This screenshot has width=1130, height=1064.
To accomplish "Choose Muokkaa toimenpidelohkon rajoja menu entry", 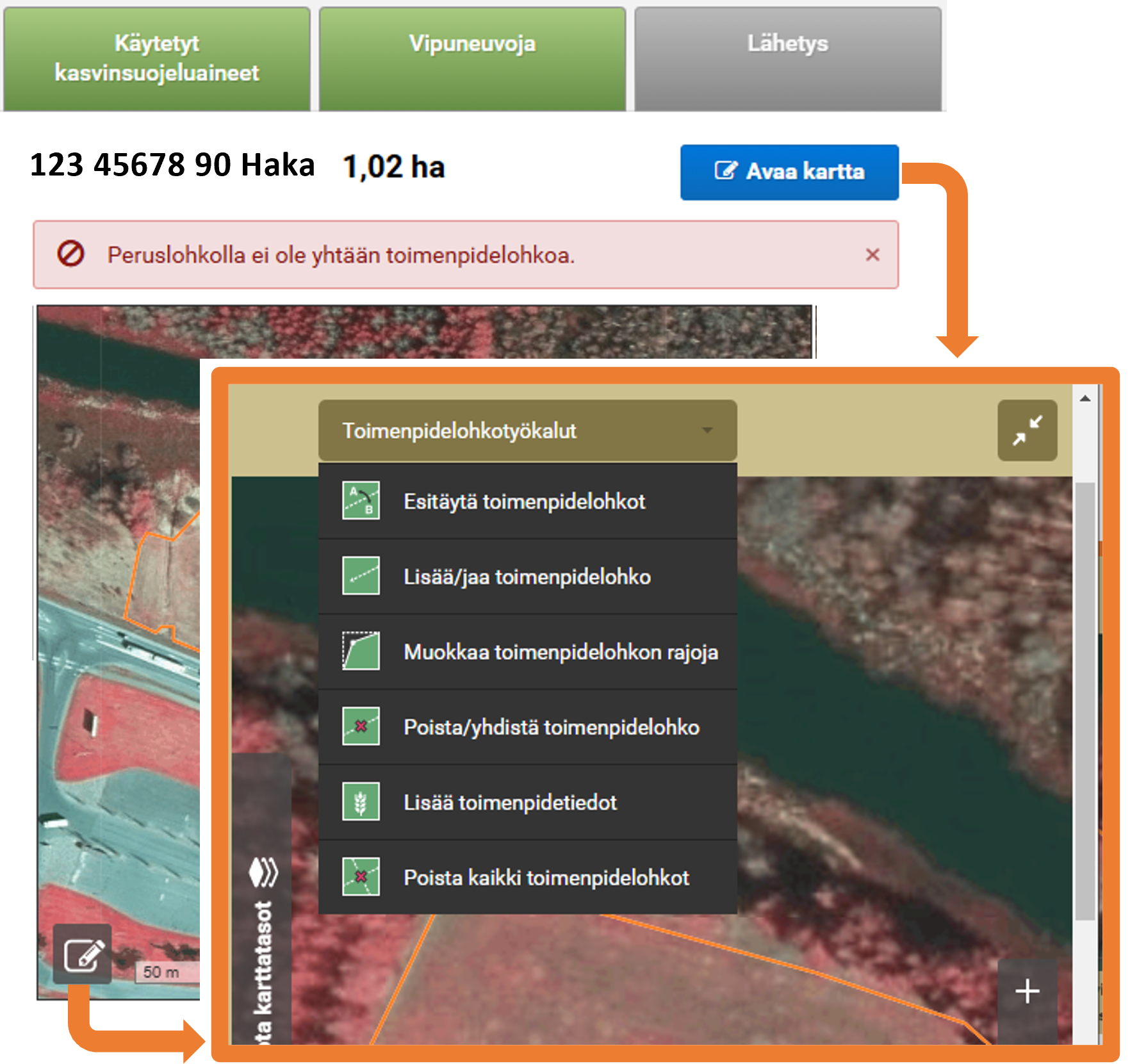I will 561,652.
